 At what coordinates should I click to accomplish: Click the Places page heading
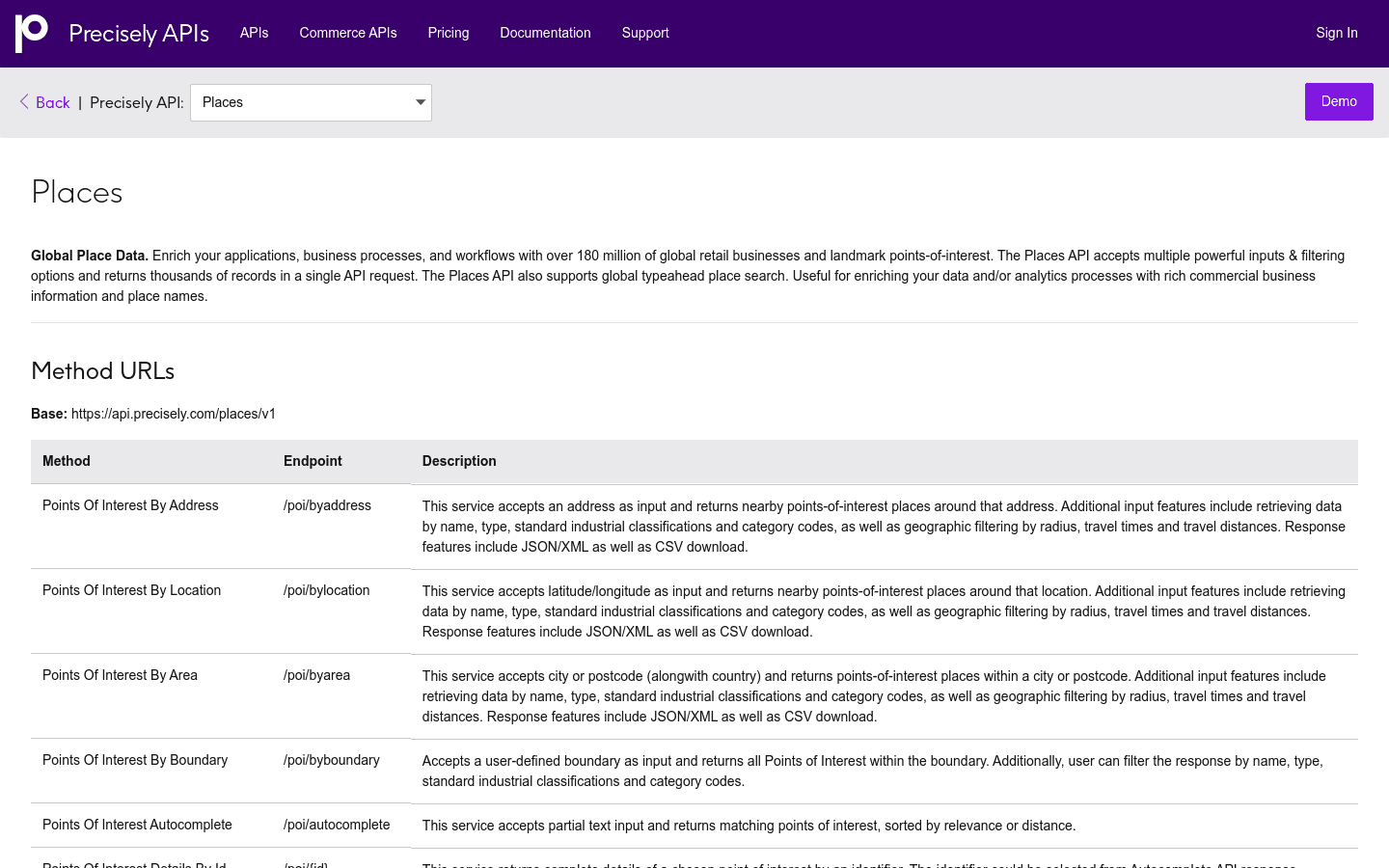pos(77,192)
